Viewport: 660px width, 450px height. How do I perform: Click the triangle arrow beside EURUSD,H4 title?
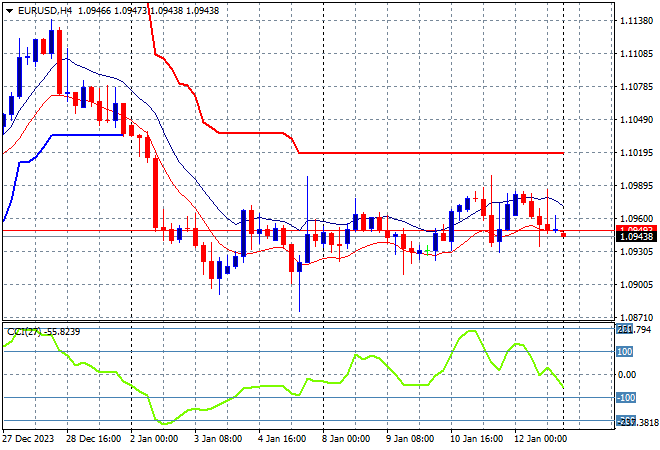pyautogui.click(x=9, y=9)
